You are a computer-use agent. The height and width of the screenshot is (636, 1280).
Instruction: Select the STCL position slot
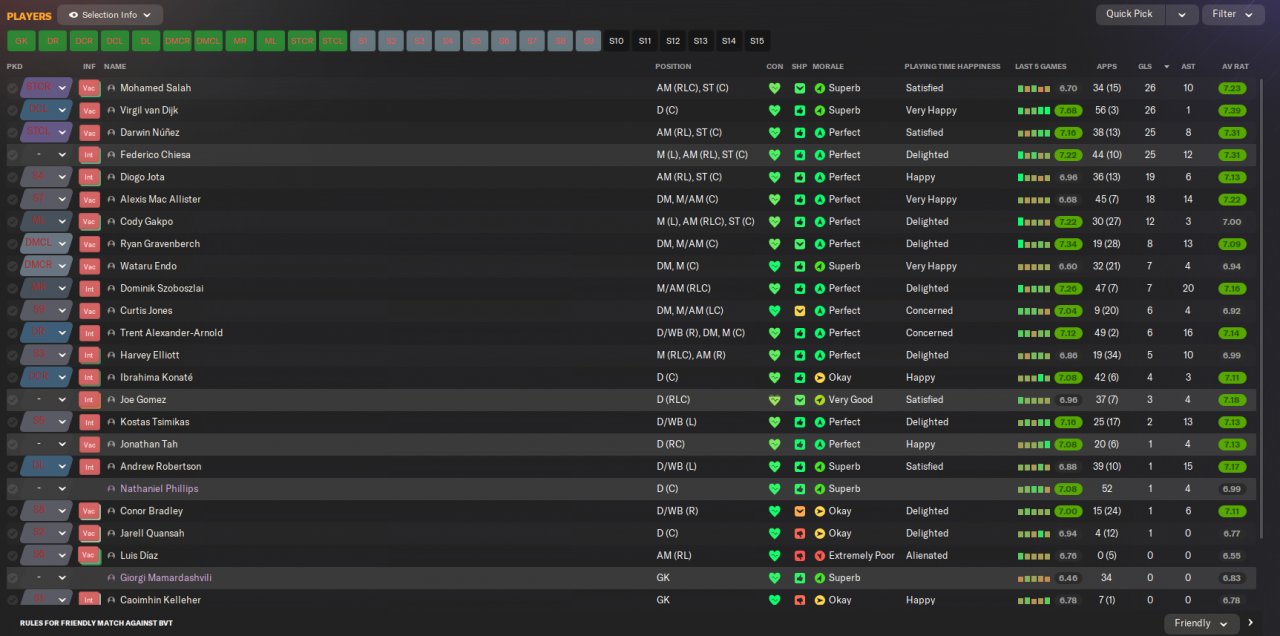pyautogui.click(x=333, y=41)
